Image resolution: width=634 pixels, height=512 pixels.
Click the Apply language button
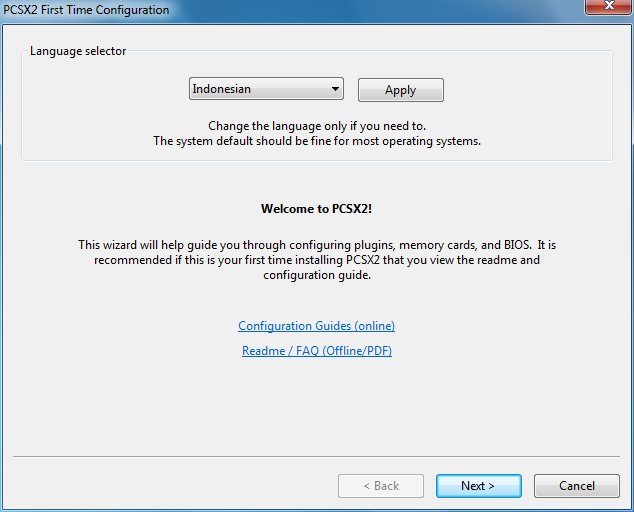coord(400,90)
